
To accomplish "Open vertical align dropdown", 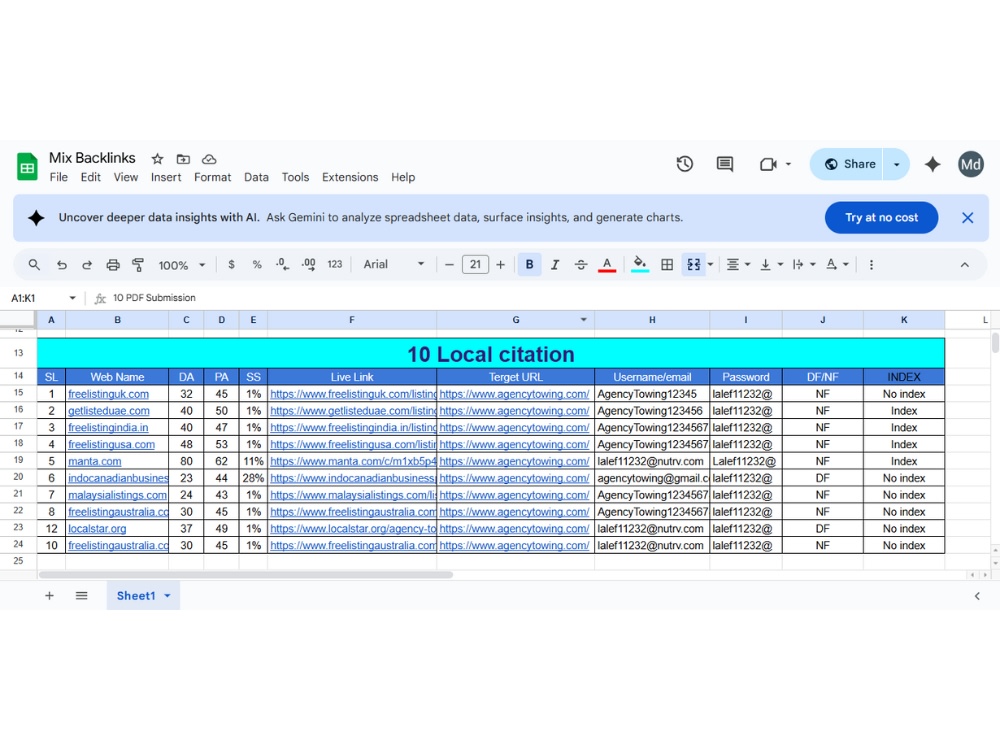I will point(772,265).
